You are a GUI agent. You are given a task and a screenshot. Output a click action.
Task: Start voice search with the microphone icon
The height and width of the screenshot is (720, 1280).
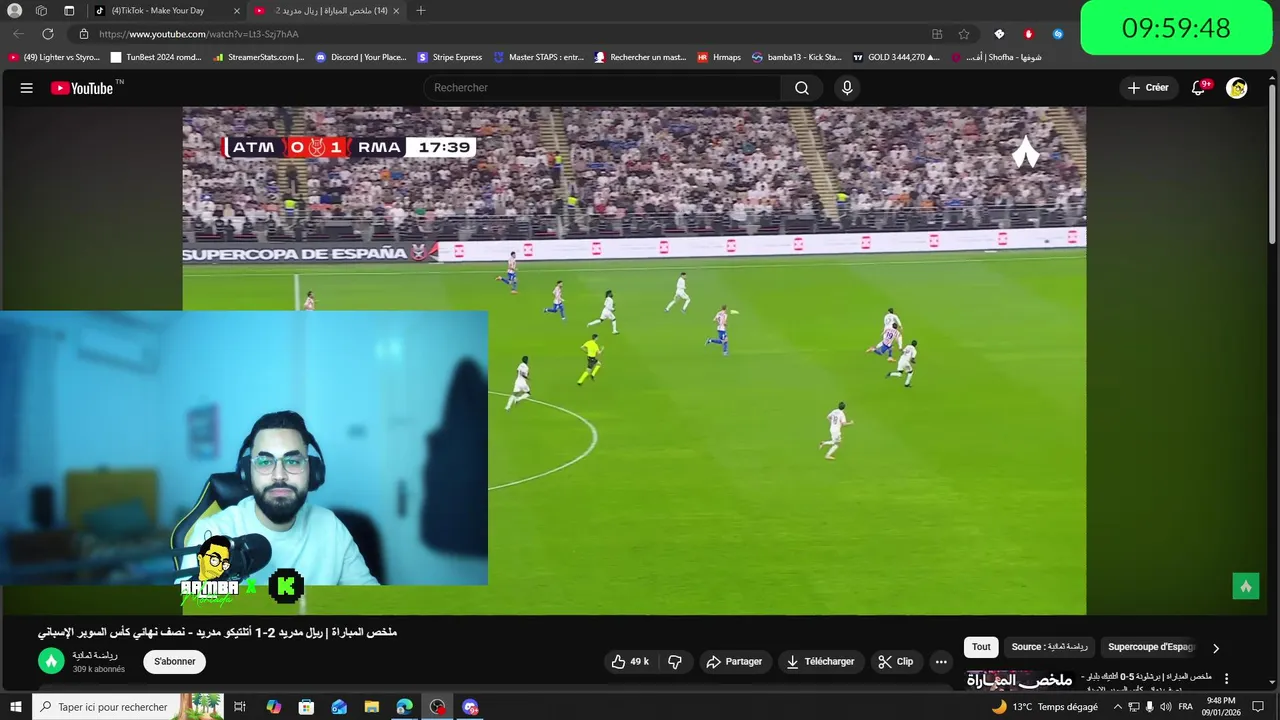click(x=847, y=88)
